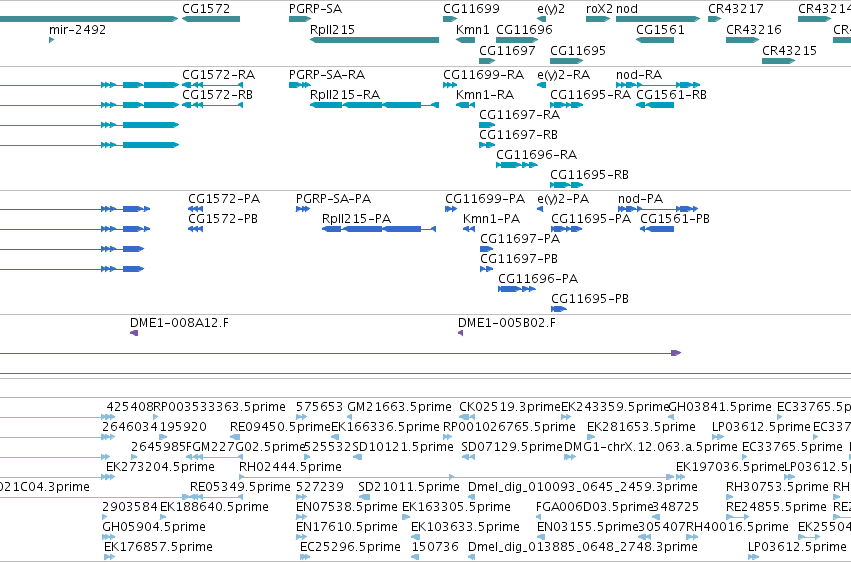Click EST RE09450.5prime
The width and height of the screenshot is (851, 562).
coord(235,437)
